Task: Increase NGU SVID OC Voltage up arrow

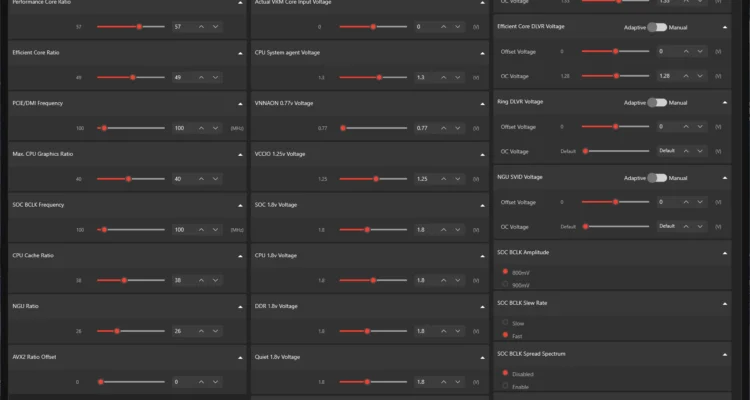Action: pos(686,226)
